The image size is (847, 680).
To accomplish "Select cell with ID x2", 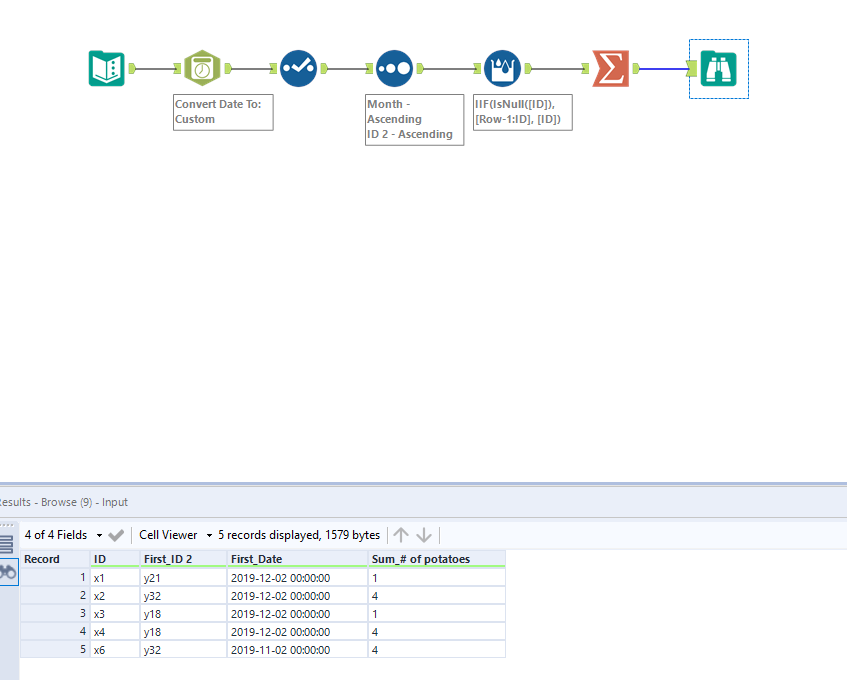I will (115, 596).
